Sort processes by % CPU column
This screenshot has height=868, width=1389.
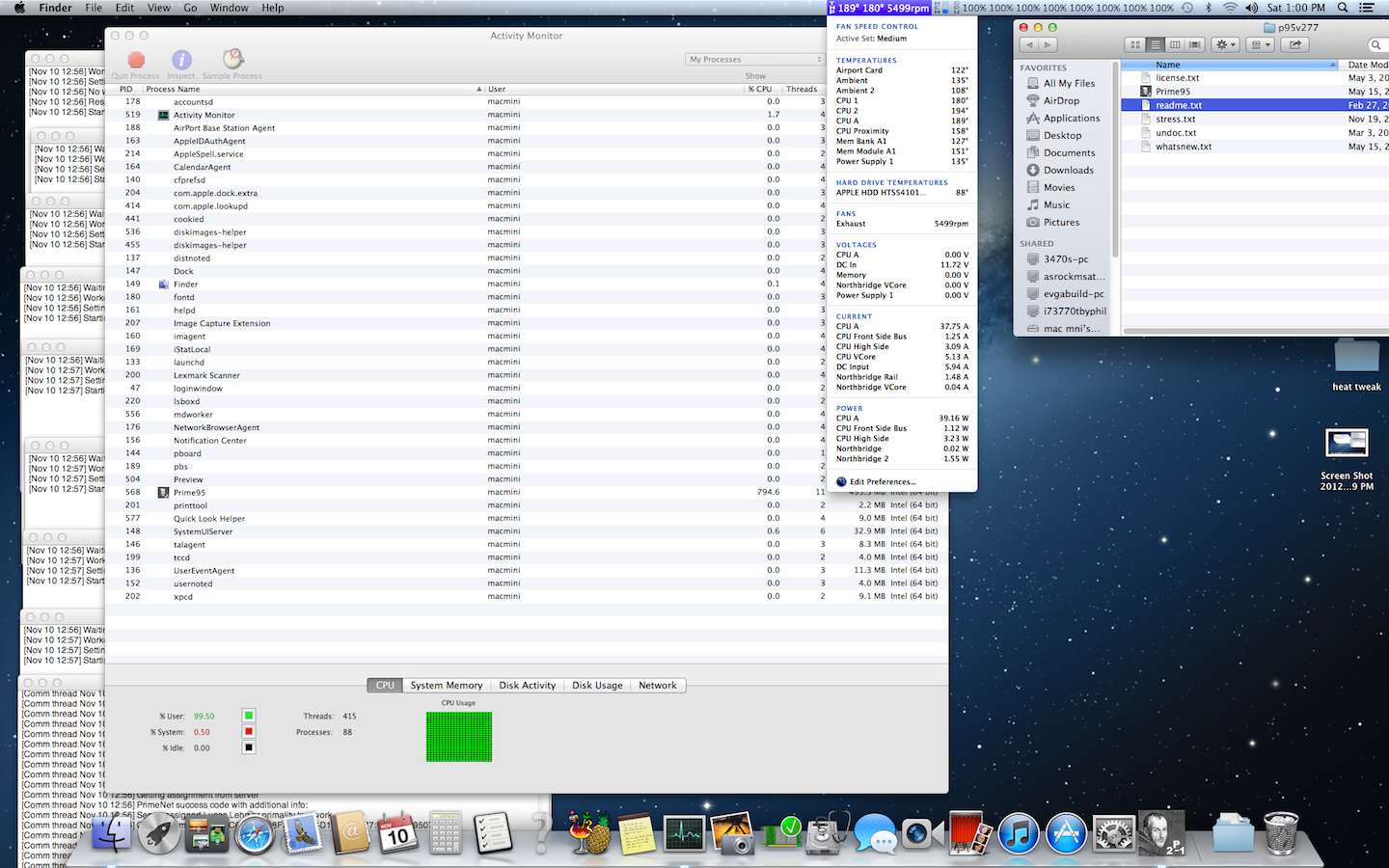pos(763,89)
